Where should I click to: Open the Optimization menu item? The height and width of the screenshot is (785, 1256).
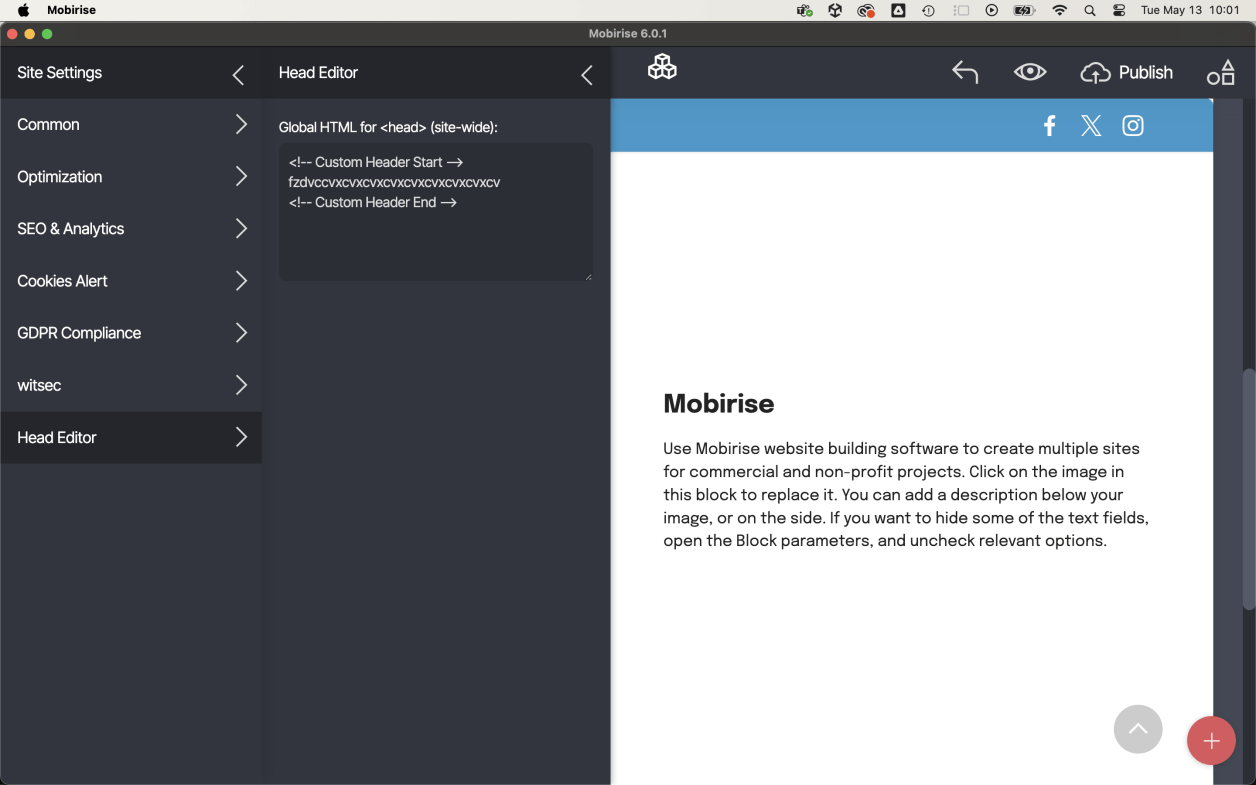pyautogui.click(x=131, y=176)
